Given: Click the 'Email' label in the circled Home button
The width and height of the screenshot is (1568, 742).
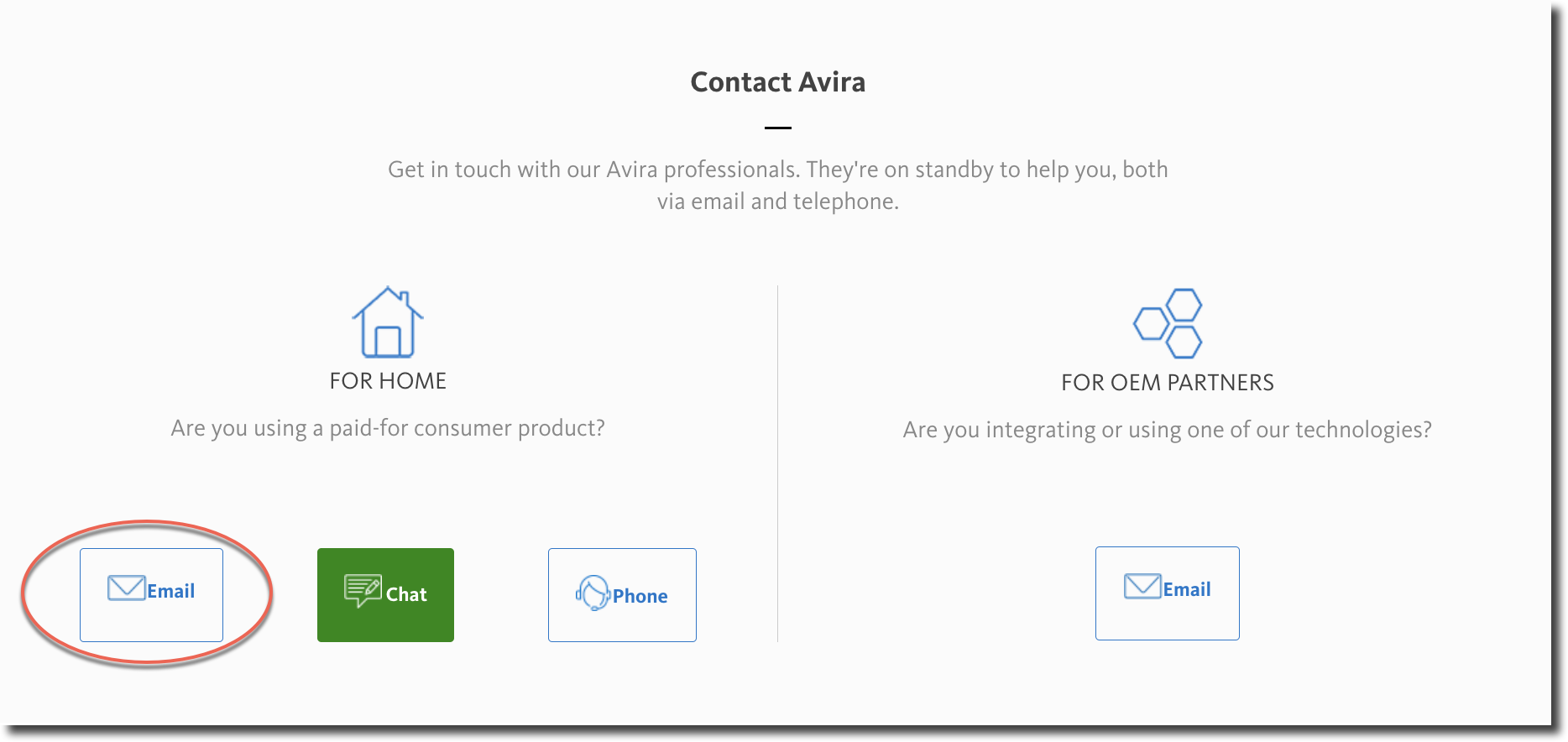Looking at the screenshot, I should pyautogui.click(x=171, y=591).
